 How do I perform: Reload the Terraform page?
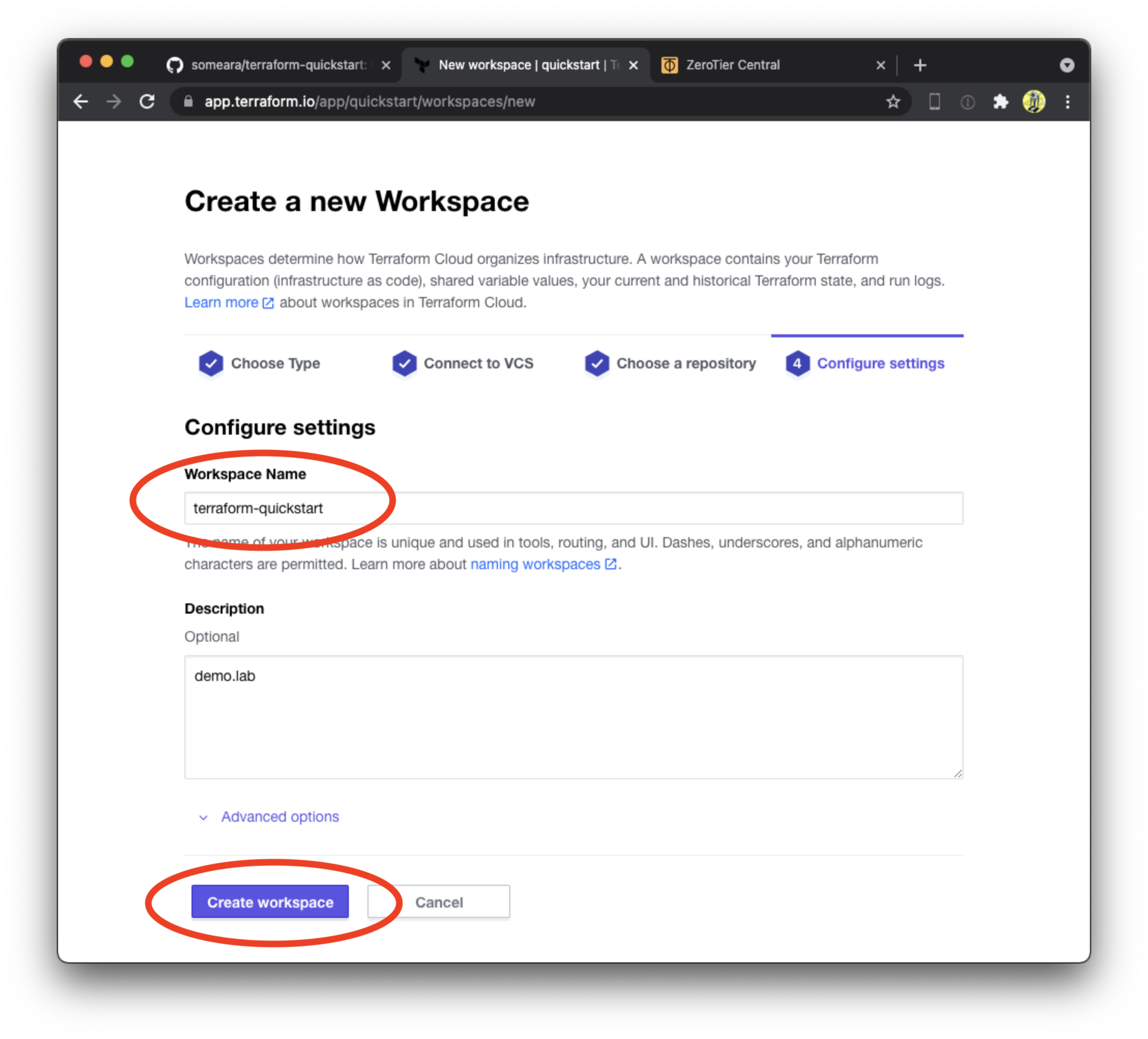[x=148, y=102]
